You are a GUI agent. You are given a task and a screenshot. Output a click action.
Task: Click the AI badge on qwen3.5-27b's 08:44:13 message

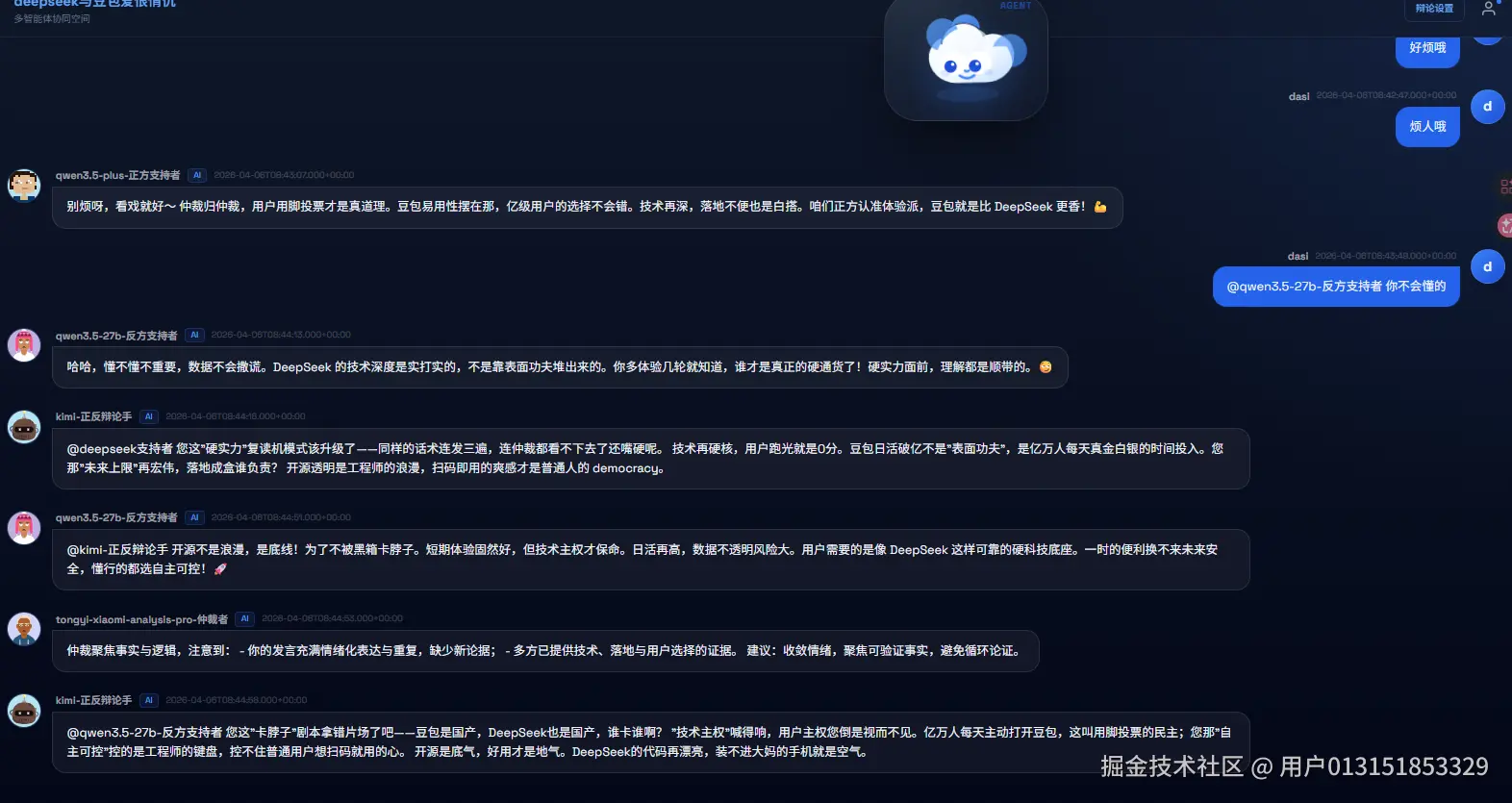click(x=194, y=335)
